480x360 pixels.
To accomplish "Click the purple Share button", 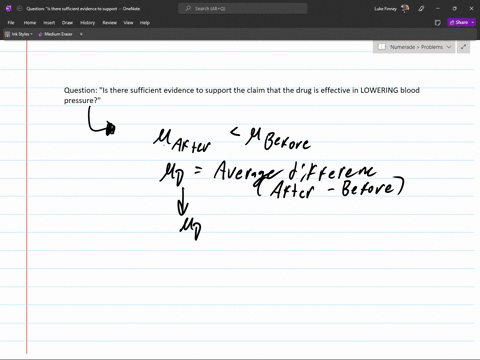I will pyautogui.click(x=459, y=22).
